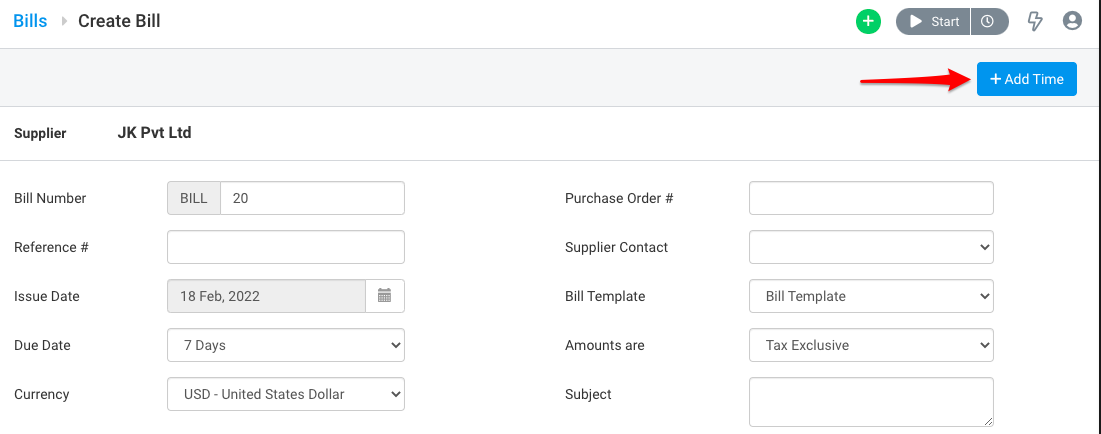The height and width of the screenshot is (434, 1101).
Task: Open the Currency dropdown
Action: point(285,394)
